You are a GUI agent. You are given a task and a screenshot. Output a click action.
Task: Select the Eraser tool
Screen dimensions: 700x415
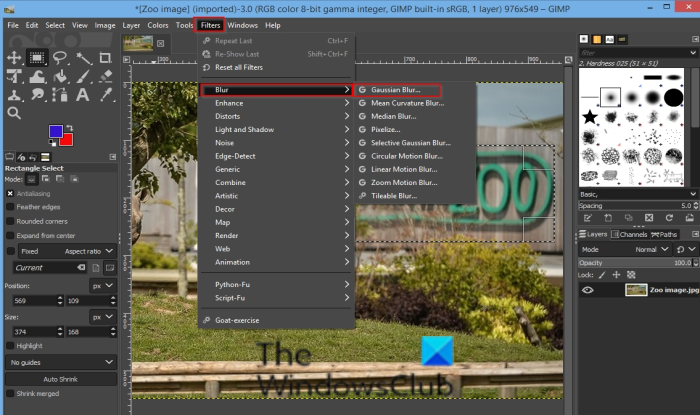point(106,76)
